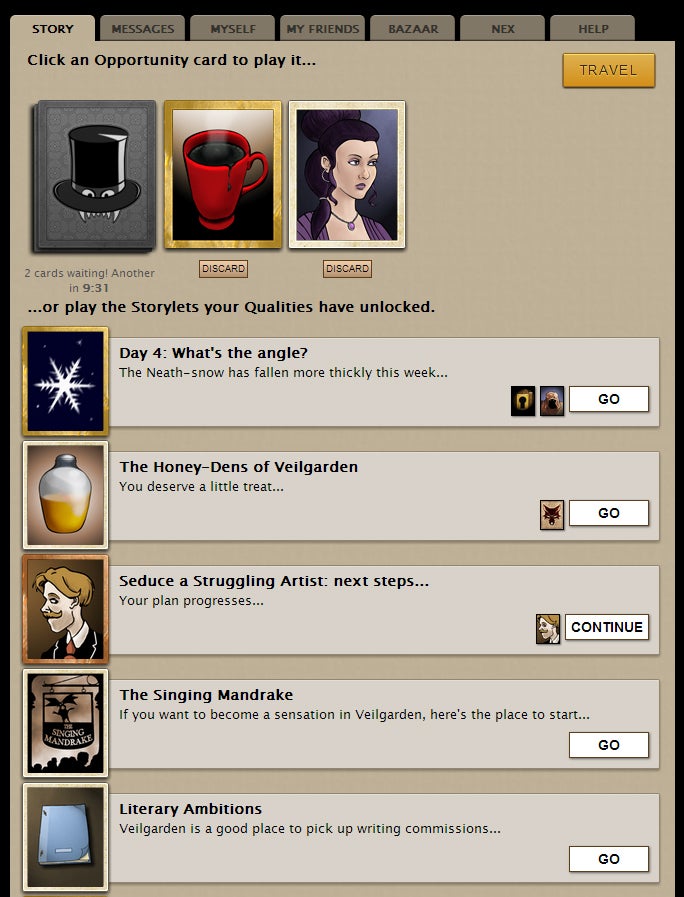Click the small artist portrait icon

tap(548, 629)
